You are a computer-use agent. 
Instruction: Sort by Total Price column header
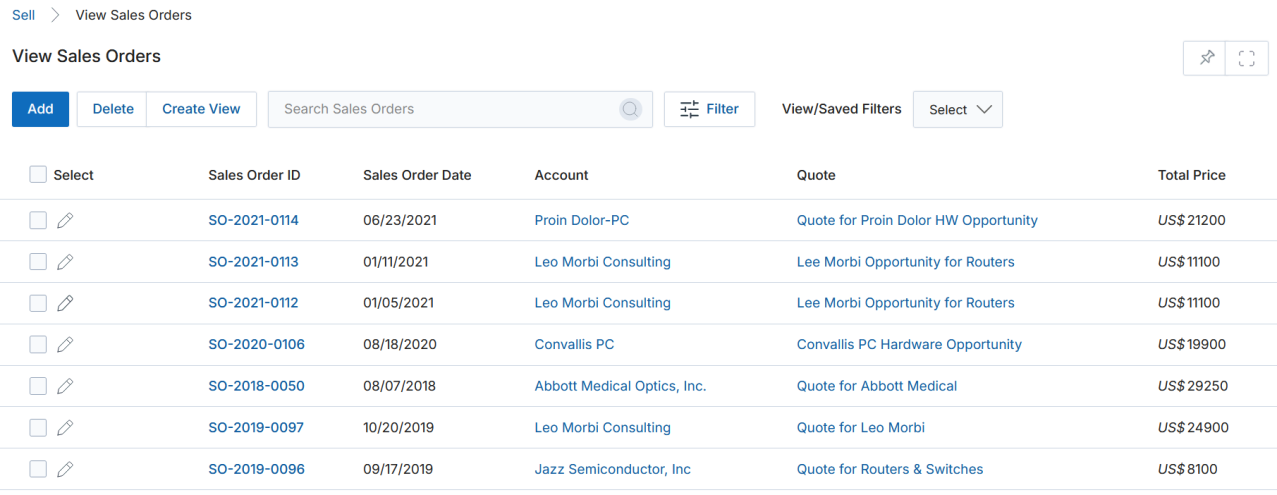(1192, 175)
